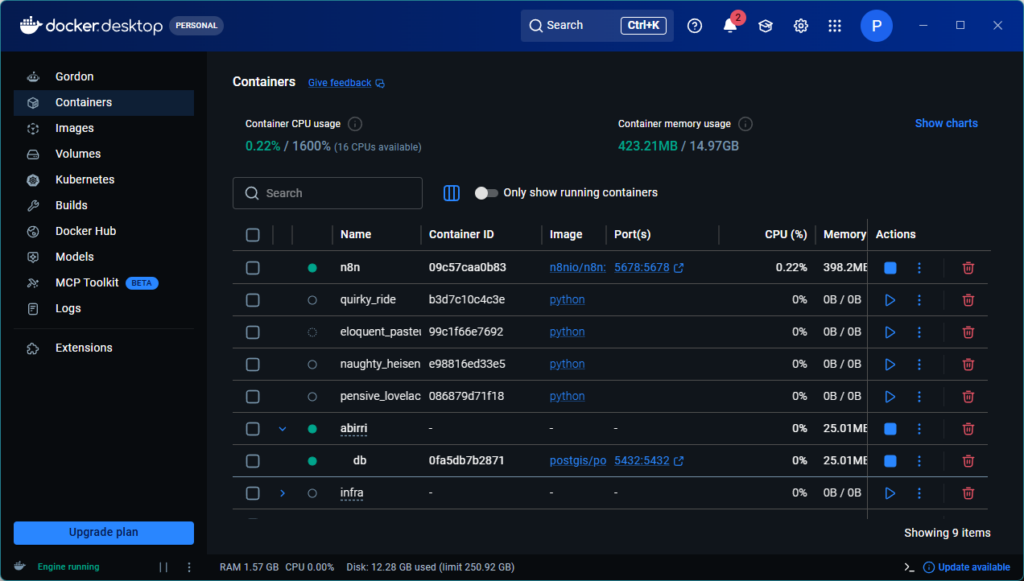Click the Upgrade plan button

pyautogui.click(x=104, y=533)
